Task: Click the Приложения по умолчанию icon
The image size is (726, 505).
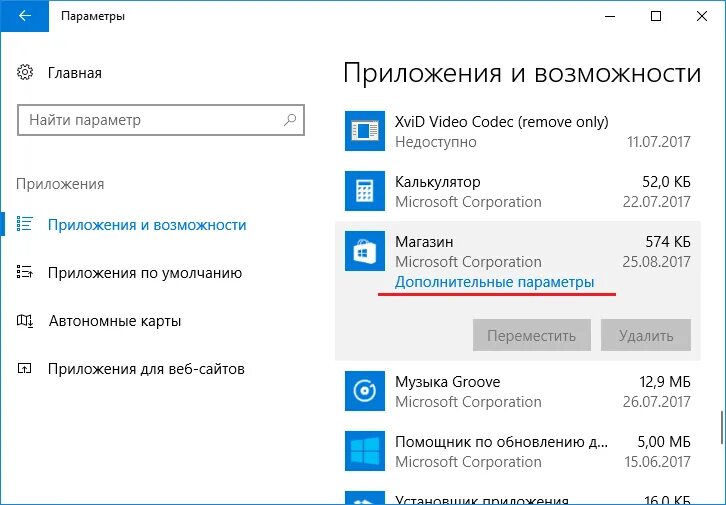Action: click(24, 272)
